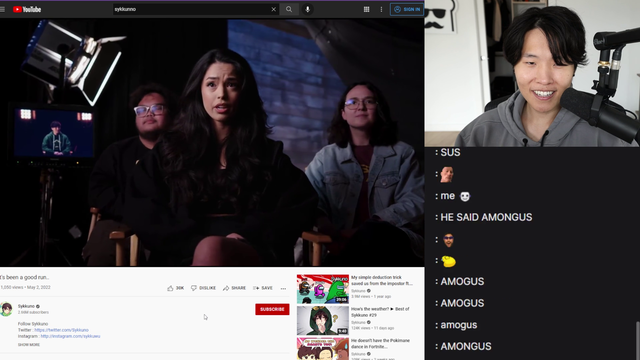Screen dimensions: 640x360
Task: Start voice search with microphone icon
Action: click(x=308, y=9)
